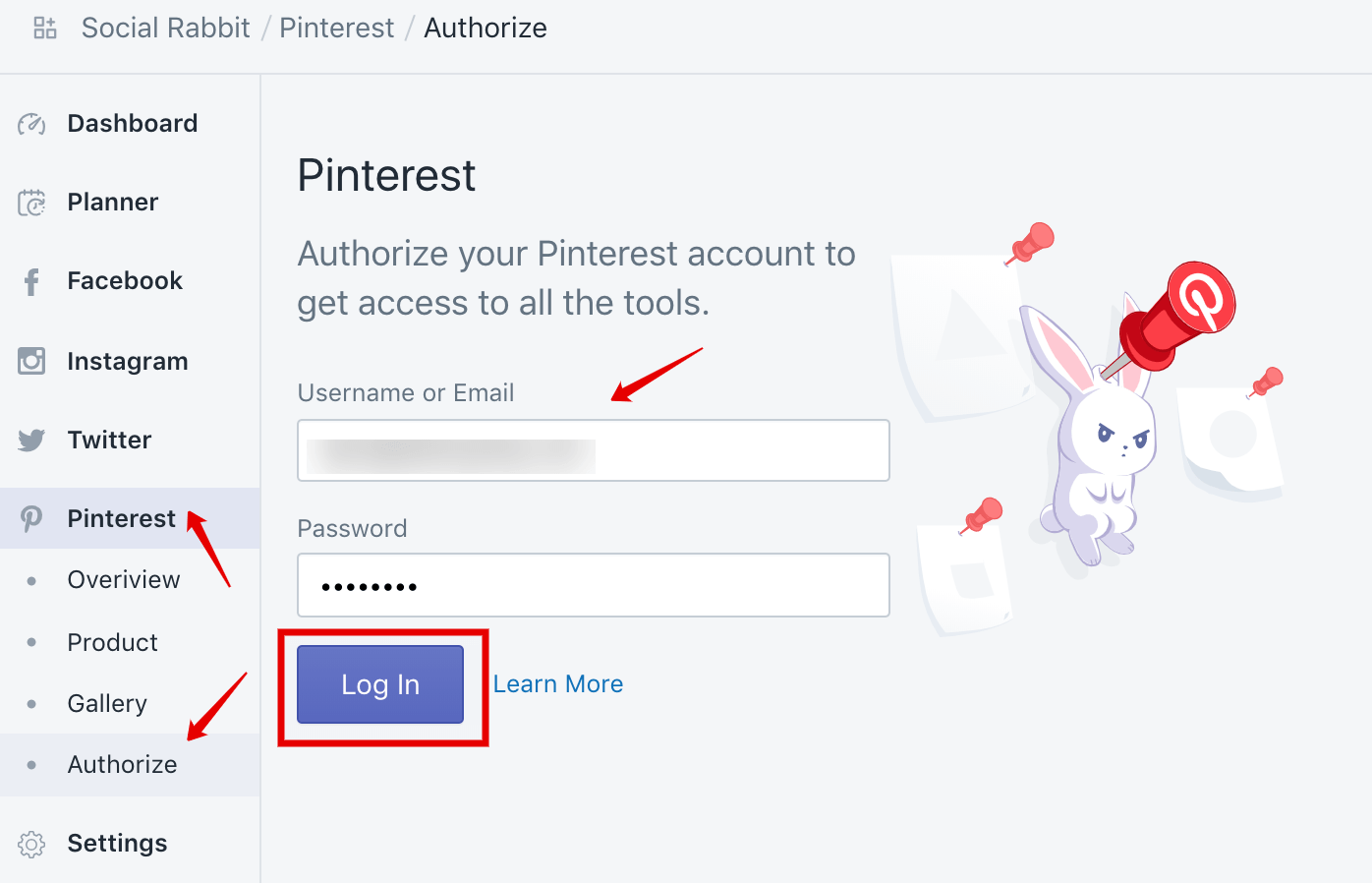
Task: Click inside the Password field
Action: [x=594, y=585]
